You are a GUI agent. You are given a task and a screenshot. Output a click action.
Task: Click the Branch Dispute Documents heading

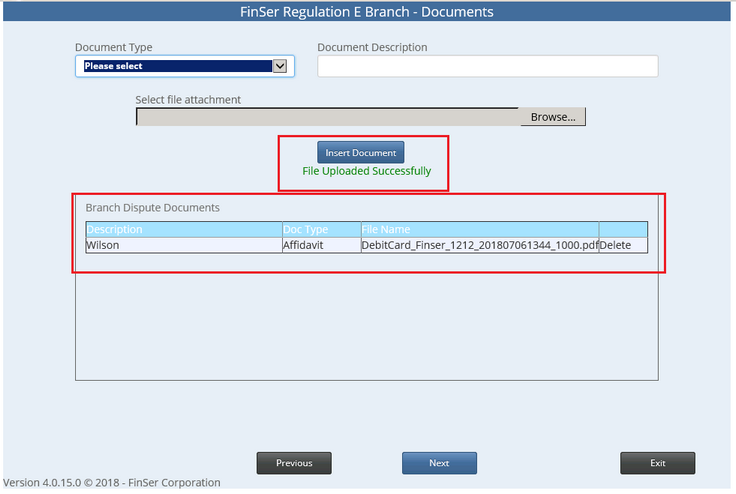(x=153, y=208)
